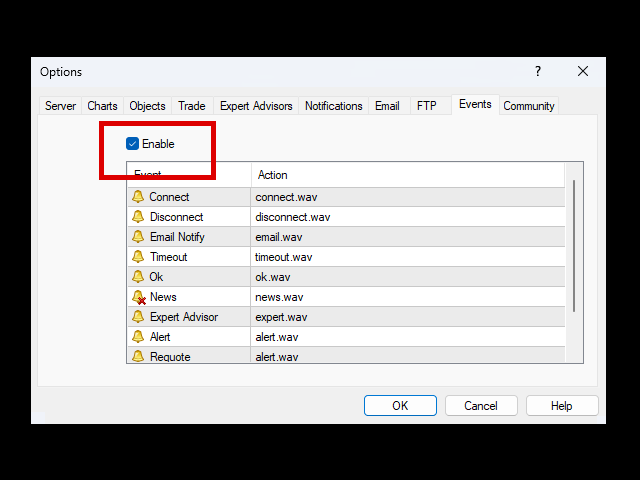Select the ok.wav action cell
The height and width of the screenshot is (480, 640).
tap(408, 277)
